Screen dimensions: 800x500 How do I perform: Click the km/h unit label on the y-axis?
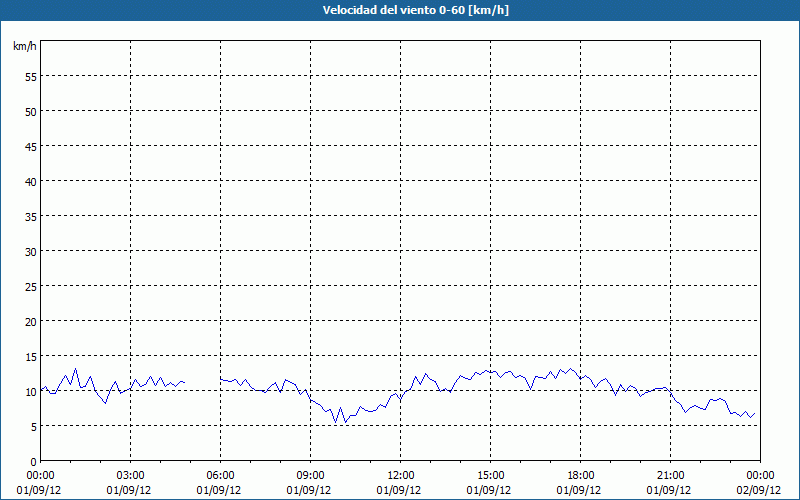[24, 47]
